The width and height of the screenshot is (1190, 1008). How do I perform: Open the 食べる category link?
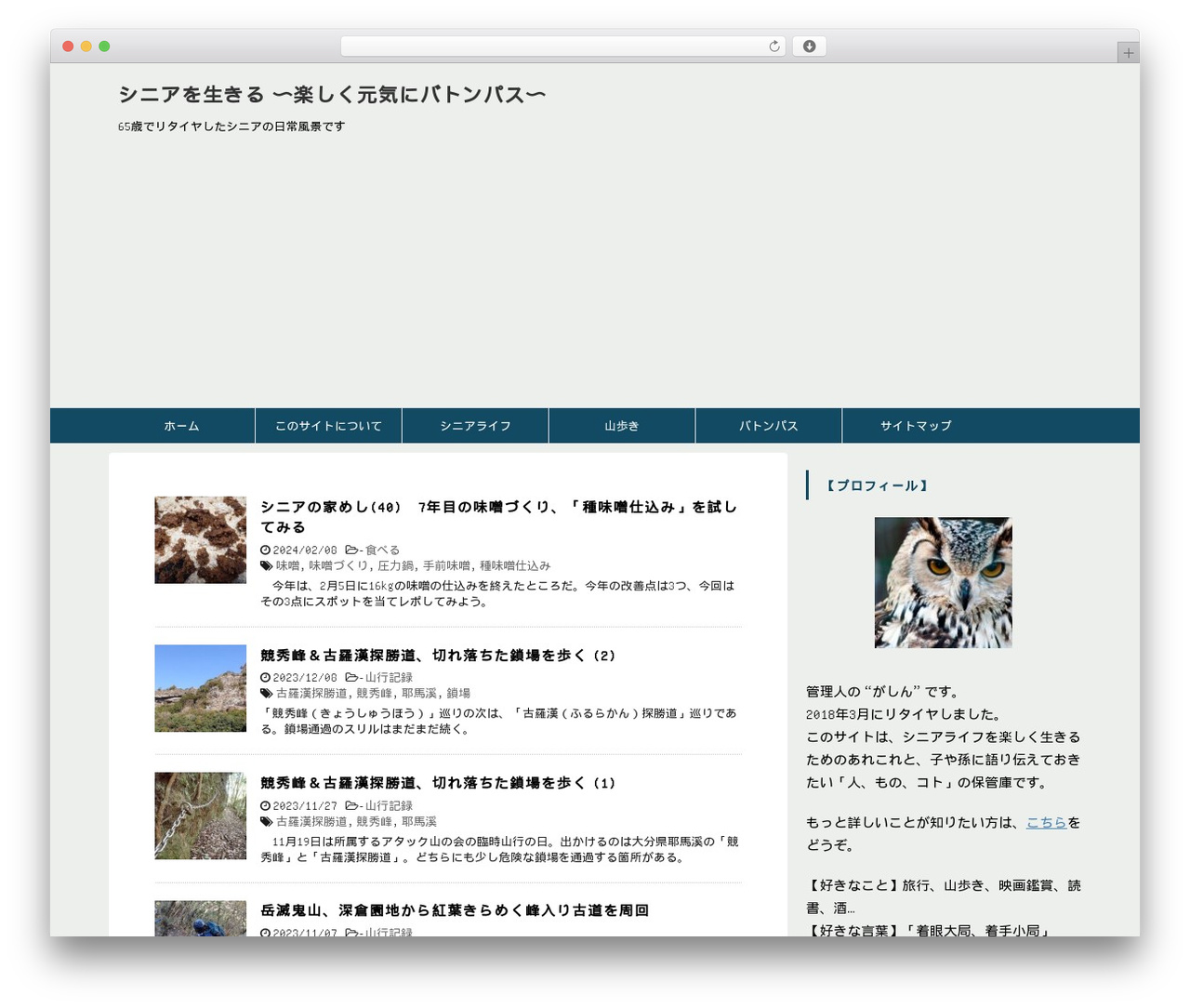tap(382, 550)
